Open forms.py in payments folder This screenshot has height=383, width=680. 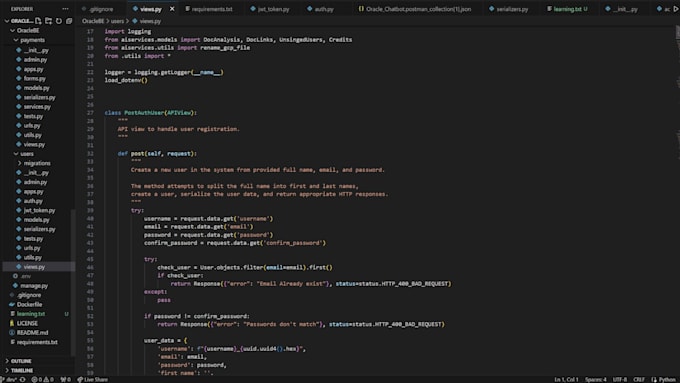35,79
